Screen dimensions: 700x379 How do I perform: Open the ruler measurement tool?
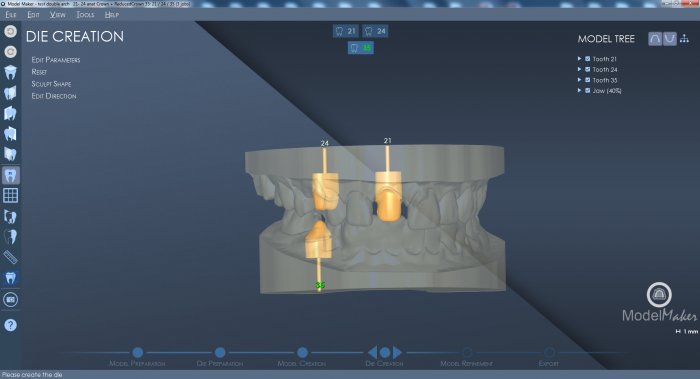point(10,257)
